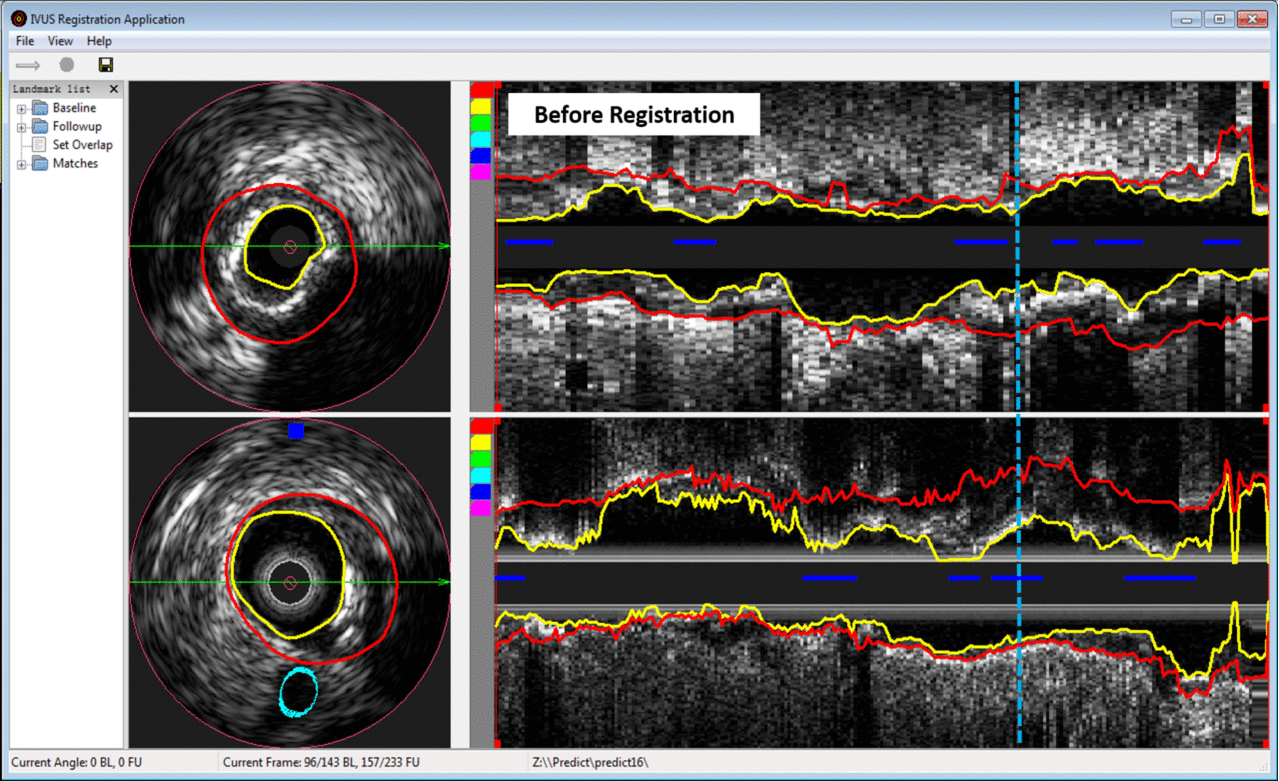This screenshot has height=781, width=1279.
Task: Click the IVUS application icon in title bar
Action: click(18, 19)
